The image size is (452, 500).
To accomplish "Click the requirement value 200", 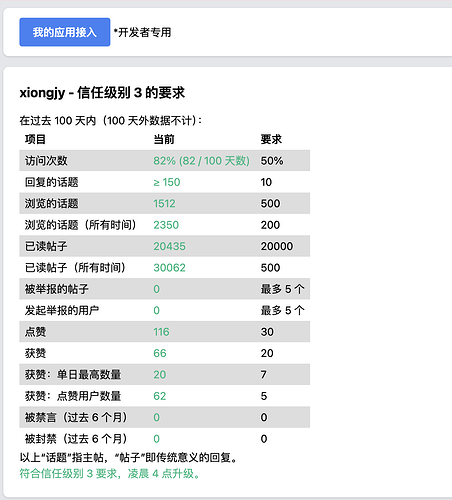I will tap(270, 225).
